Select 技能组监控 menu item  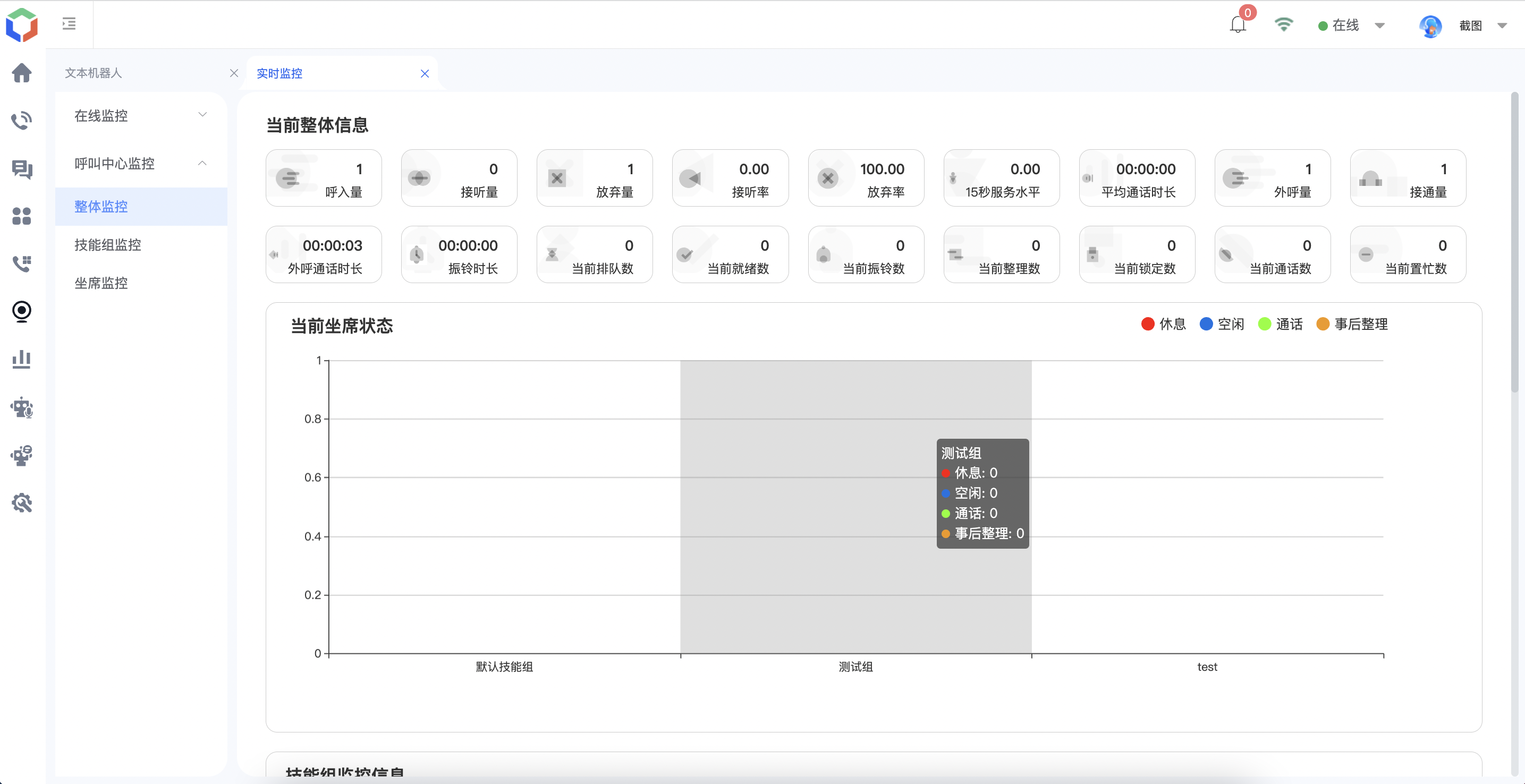[141, 245]
